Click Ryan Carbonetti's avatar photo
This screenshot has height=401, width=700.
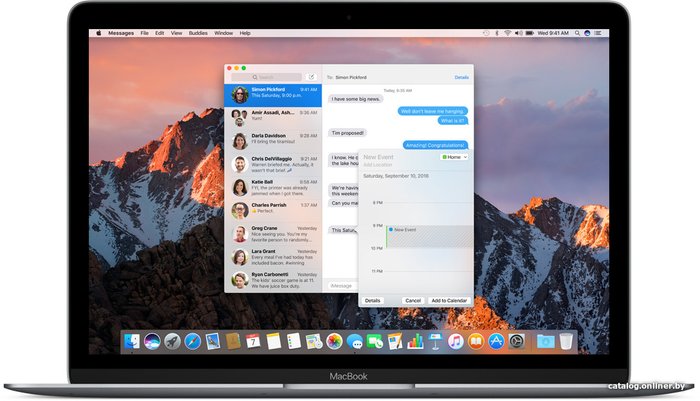[240, 280]
